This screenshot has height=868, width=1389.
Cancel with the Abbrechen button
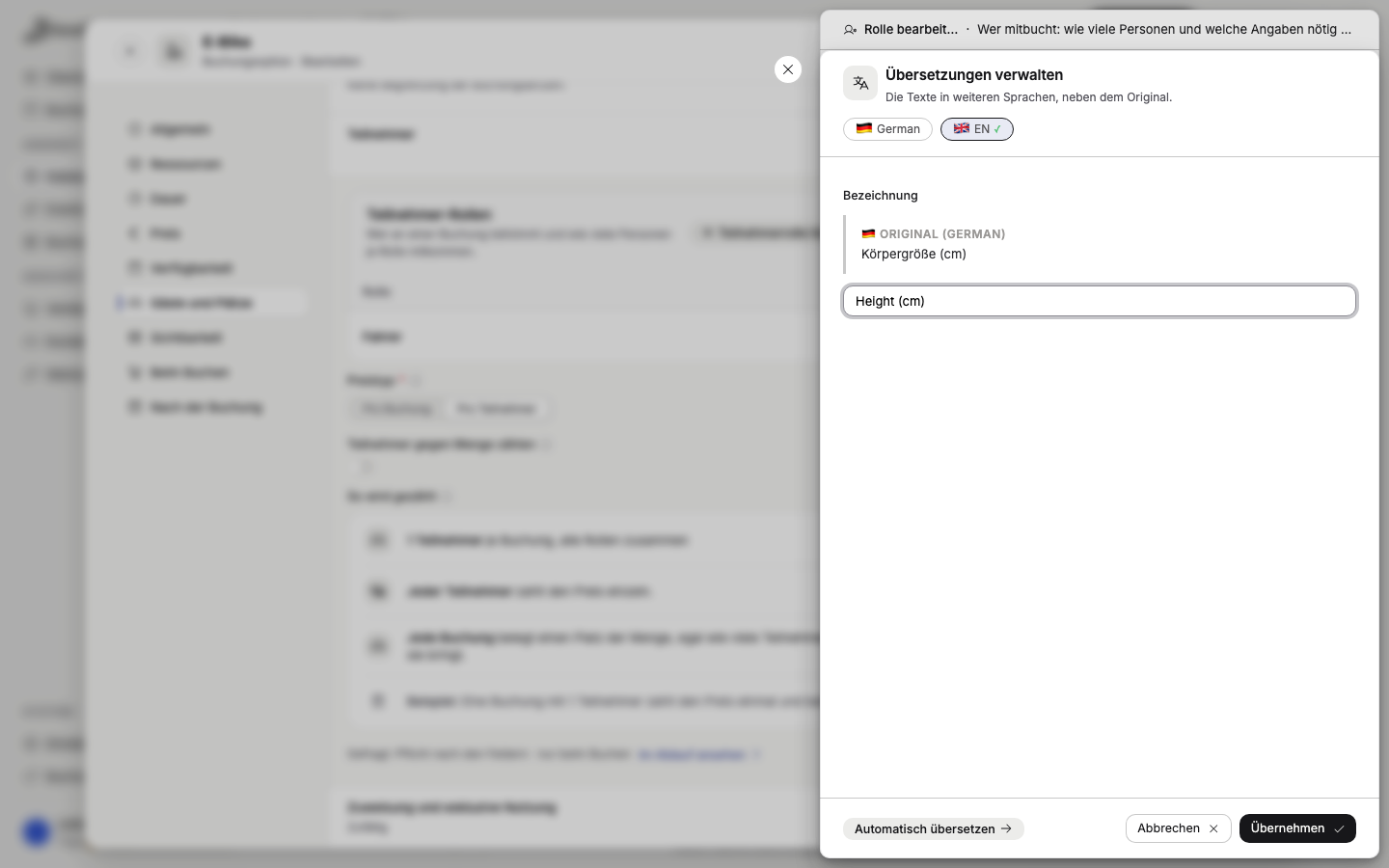(x=1178, y=828)
